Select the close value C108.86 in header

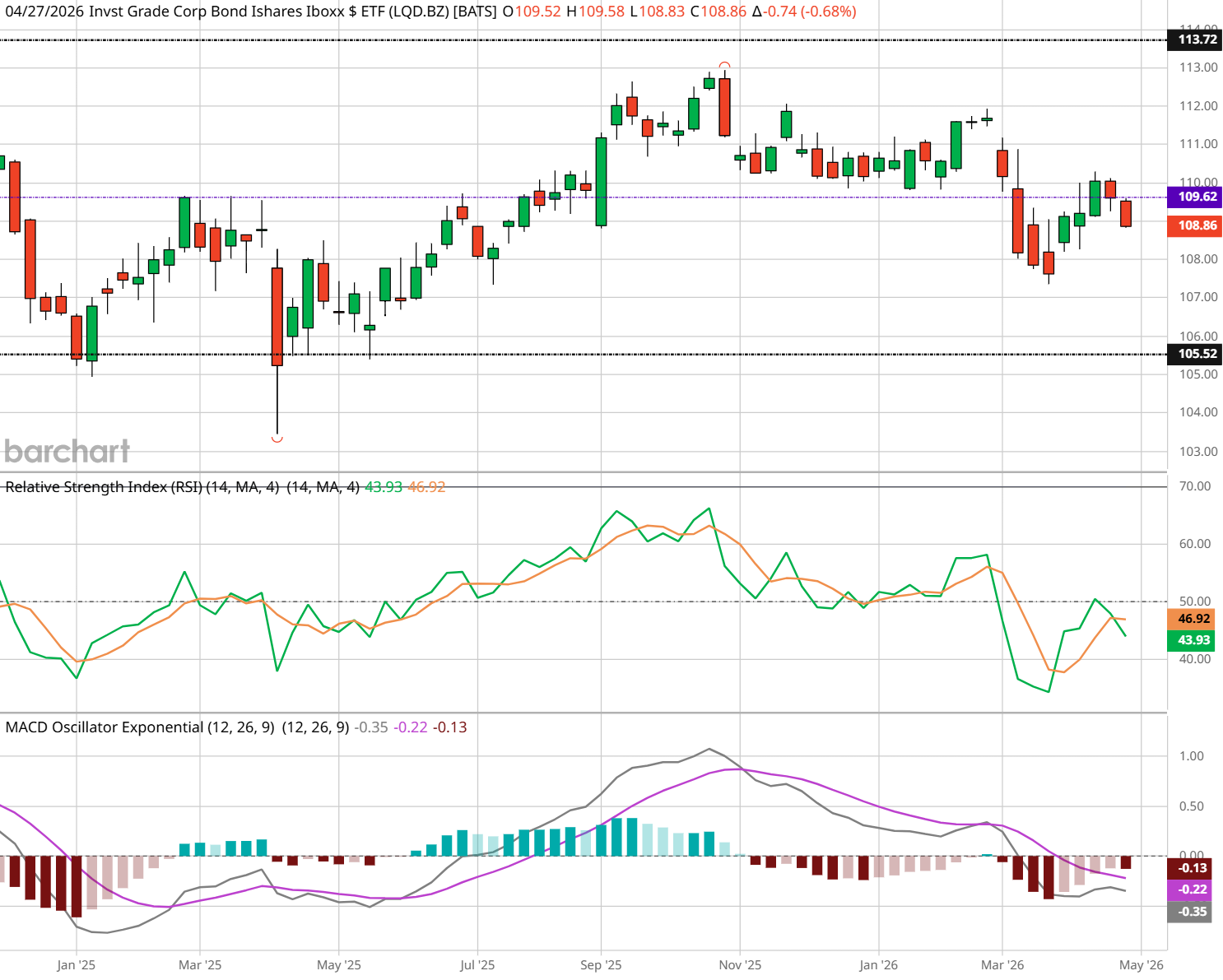tap(718, 12)
